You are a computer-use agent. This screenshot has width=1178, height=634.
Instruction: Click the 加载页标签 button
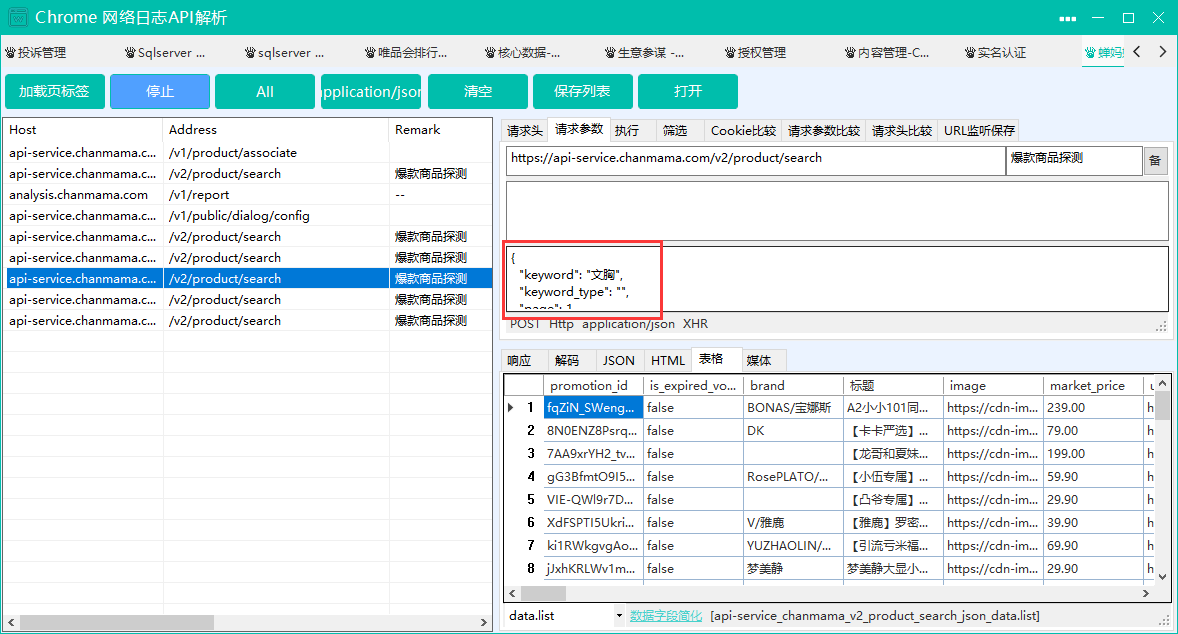point(54,92)
